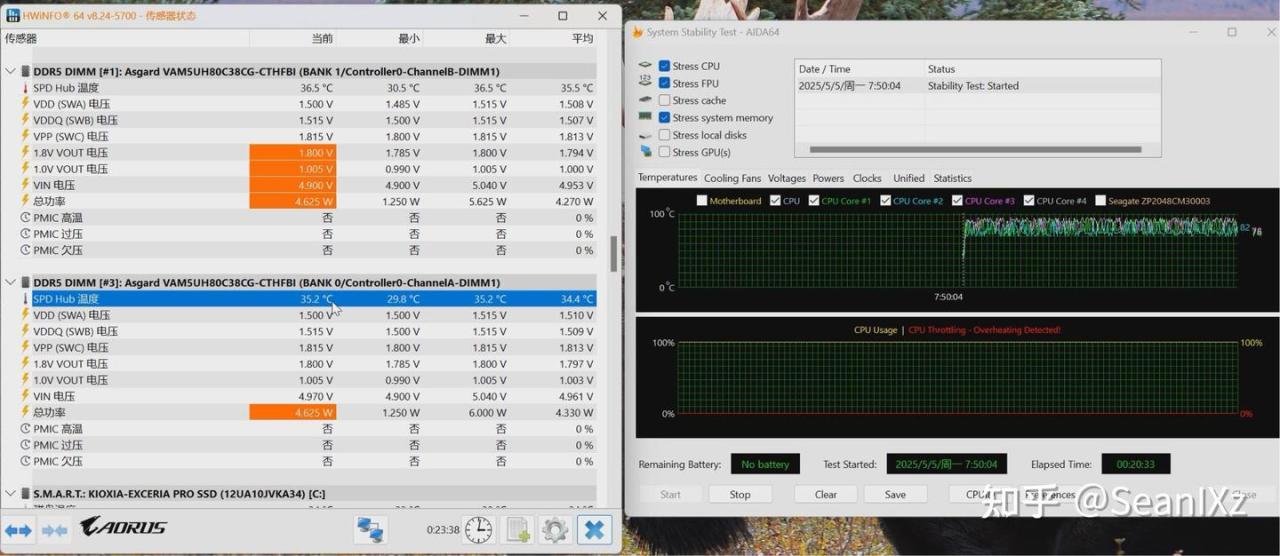Uncheck the Stress FPU checkbox
1280x556 pixels.
coord(664,83)
